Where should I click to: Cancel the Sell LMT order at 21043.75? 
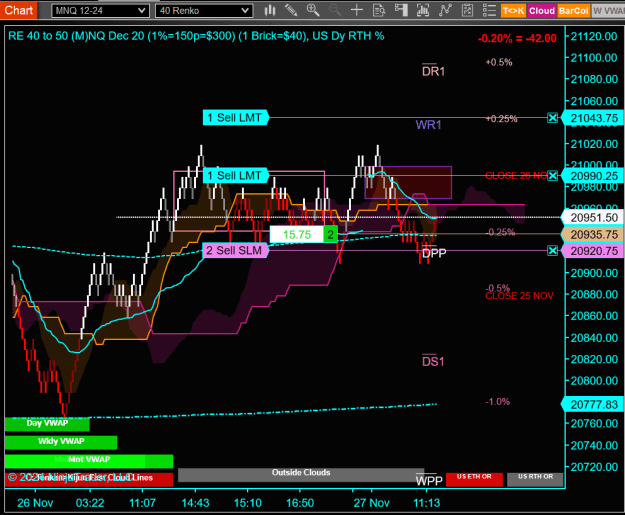pyautogui.click(x=552, y=118)
